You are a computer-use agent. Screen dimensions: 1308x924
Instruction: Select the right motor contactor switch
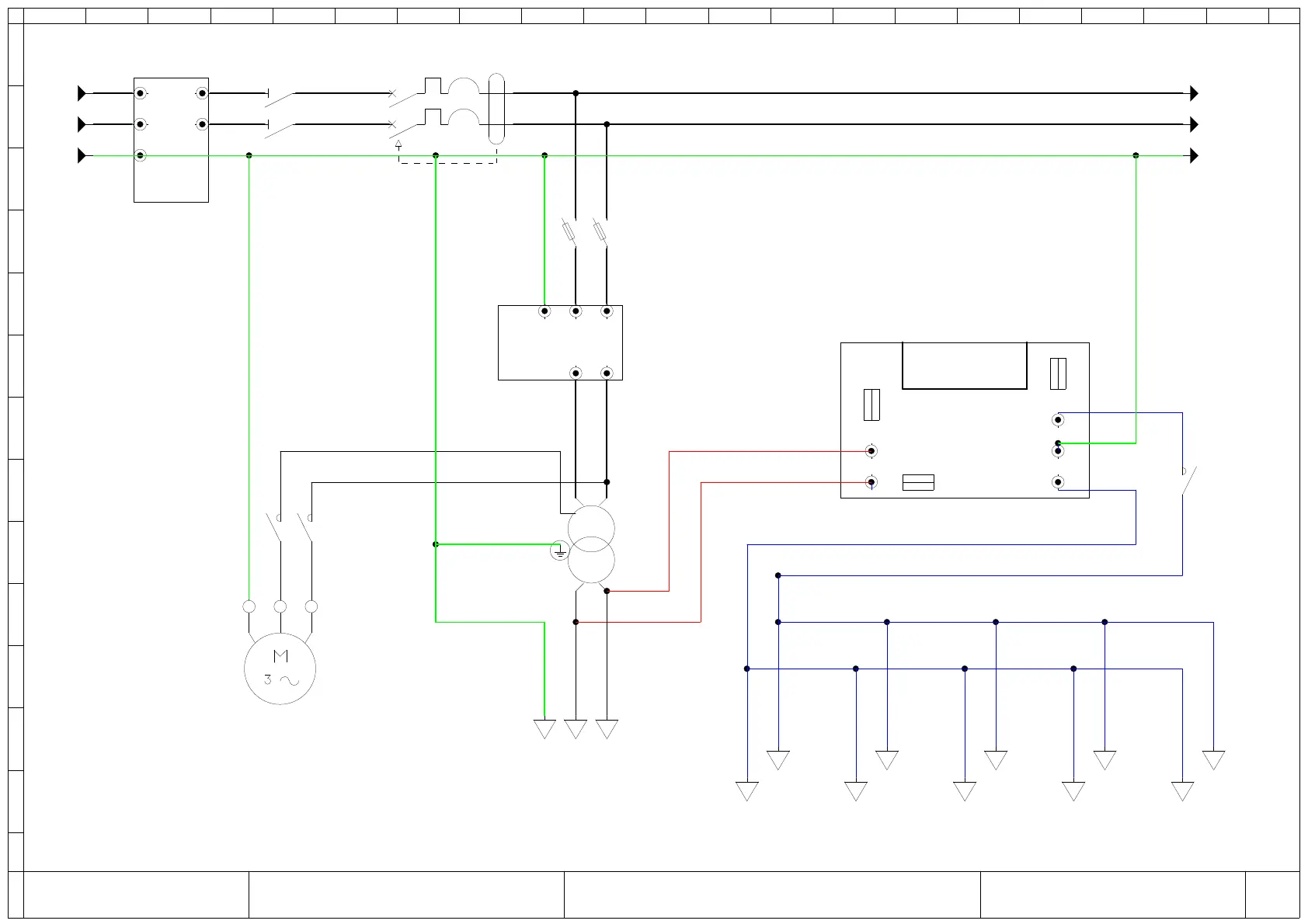click(306, 527)
